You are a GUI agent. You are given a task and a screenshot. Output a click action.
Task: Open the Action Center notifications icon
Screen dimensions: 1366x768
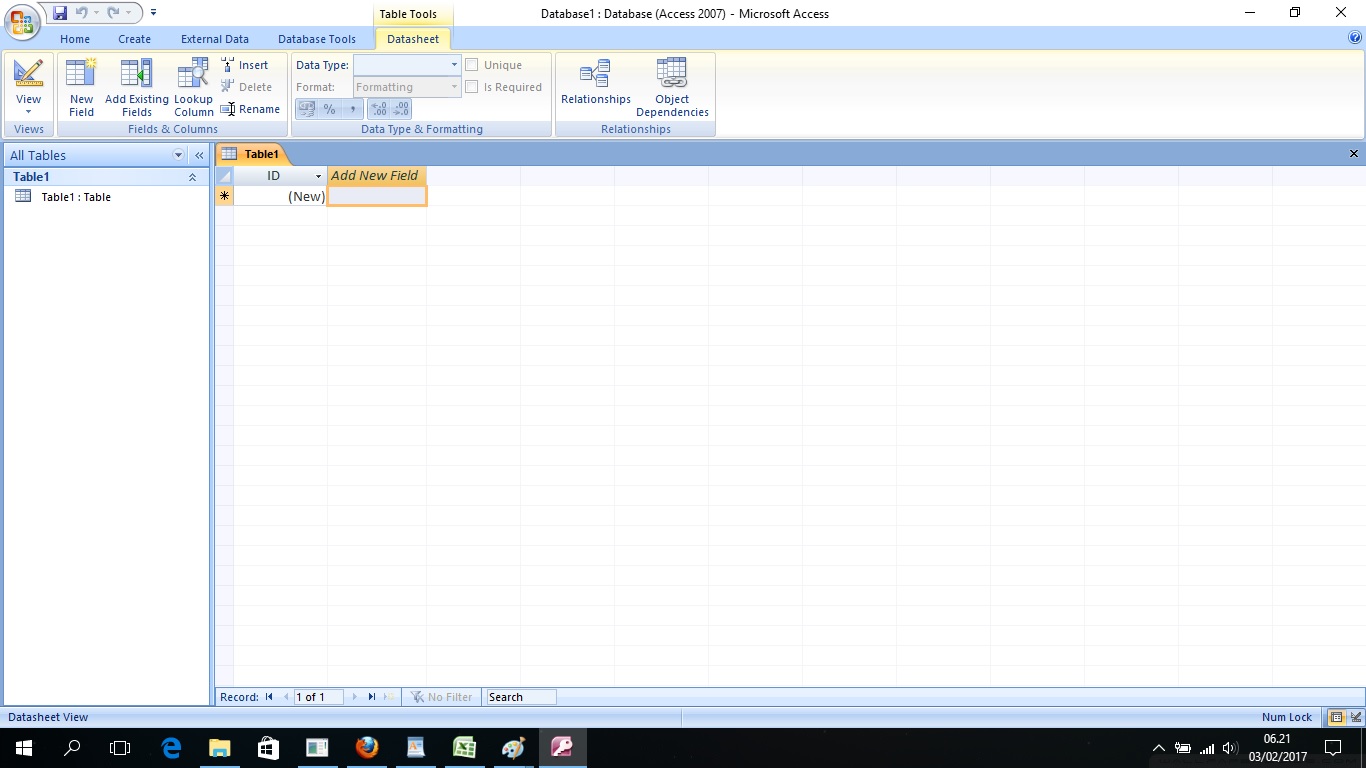1332,748
